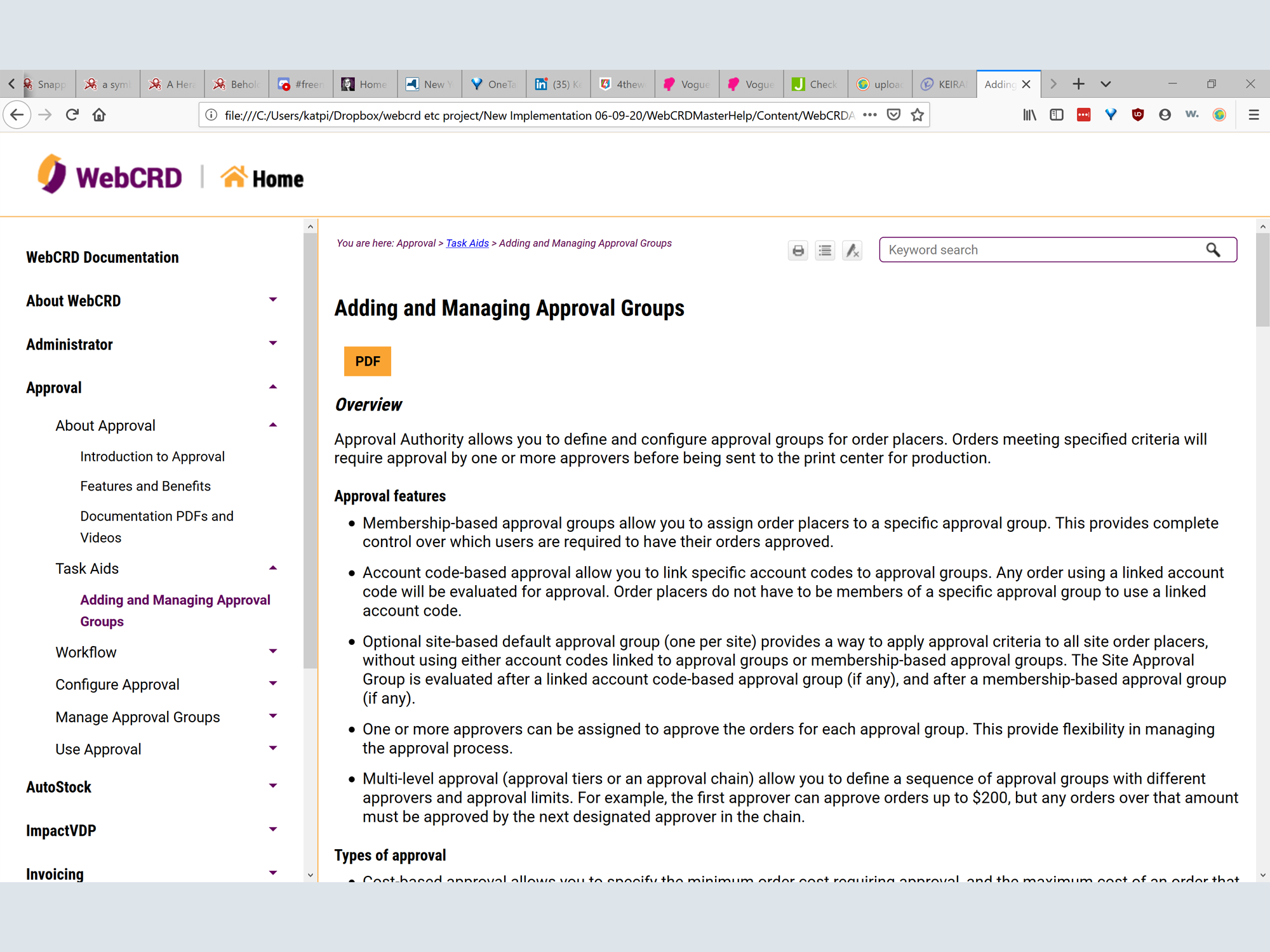Expand the Use Approval subsection
Viewport: 1270px width, 952px height.
[273, 748]
